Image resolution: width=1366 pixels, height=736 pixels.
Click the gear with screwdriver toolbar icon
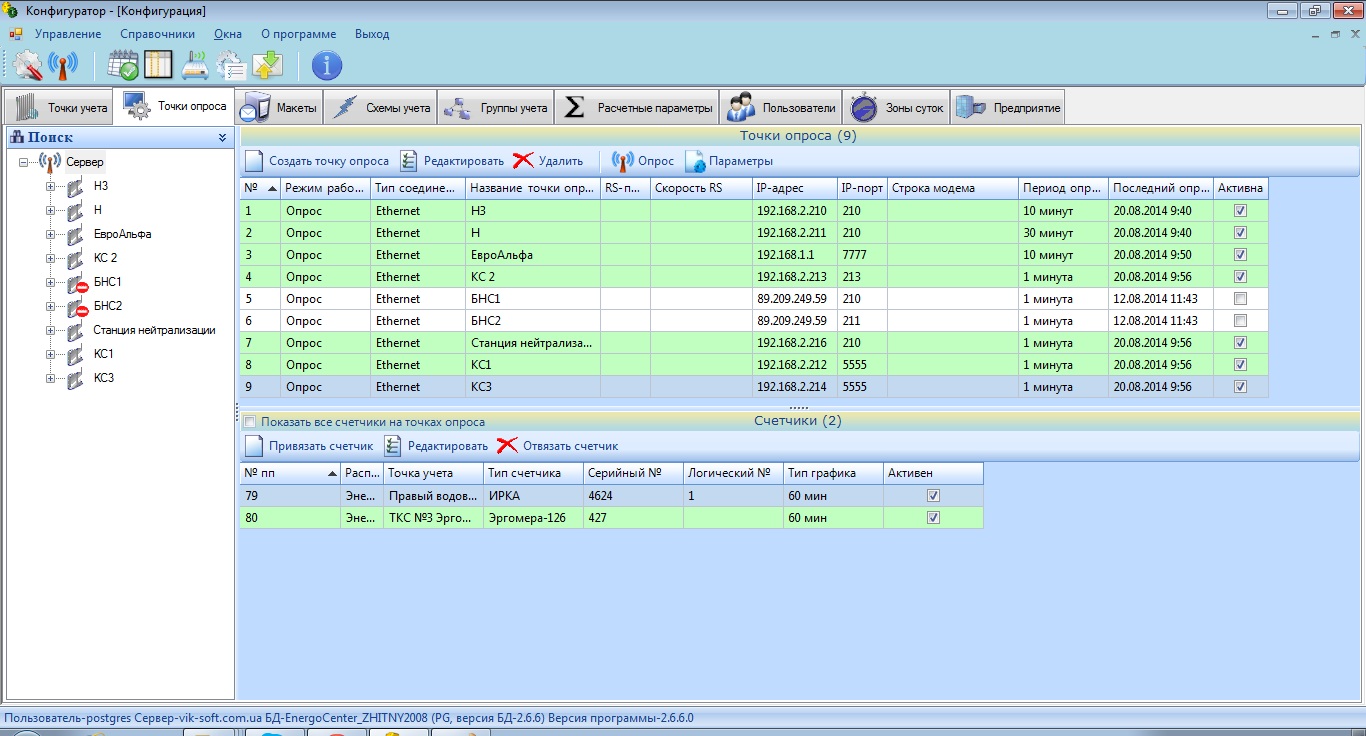click(28, 66)
